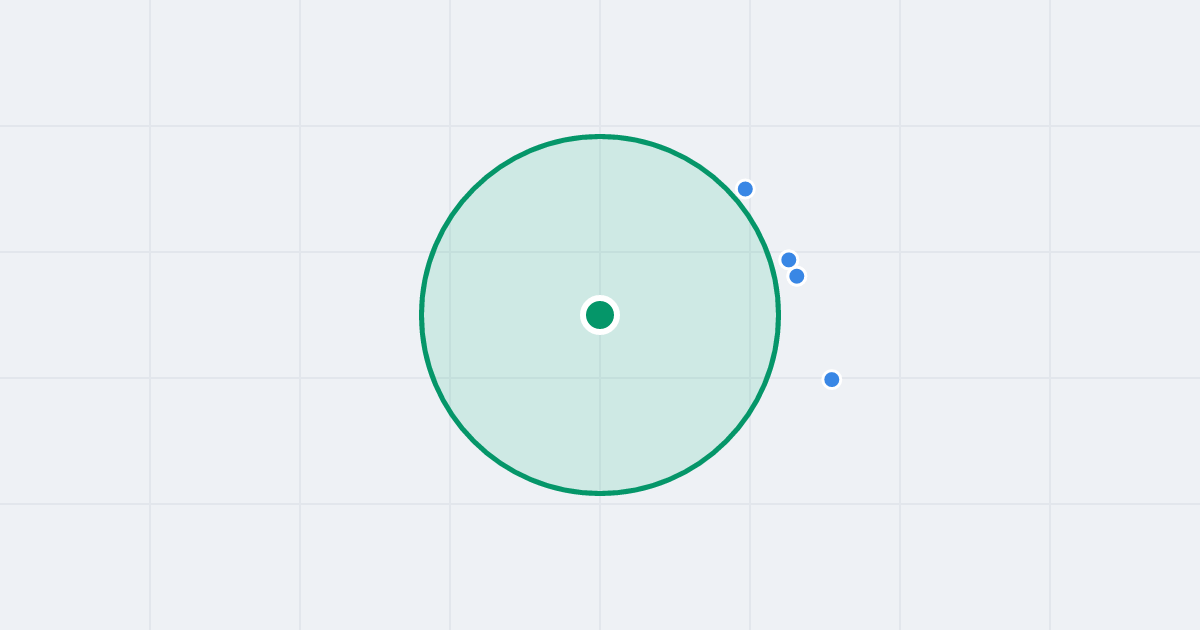This screenshot has width=1200, height=630.
Task: Select the upper dot of the overlapping blue pair
Action: (789, 260)
